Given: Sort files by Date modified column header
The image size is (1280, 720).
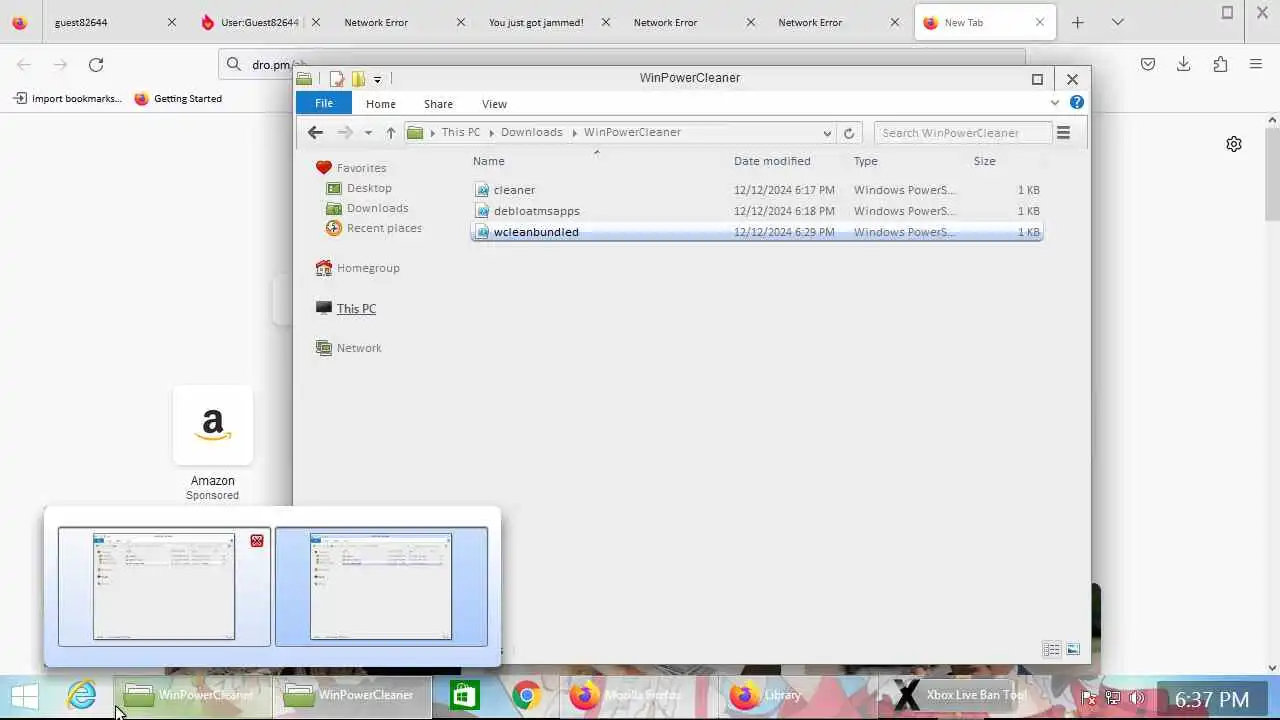Looking at the screenshot, I should pyautogui.click(x=772, y=161).
